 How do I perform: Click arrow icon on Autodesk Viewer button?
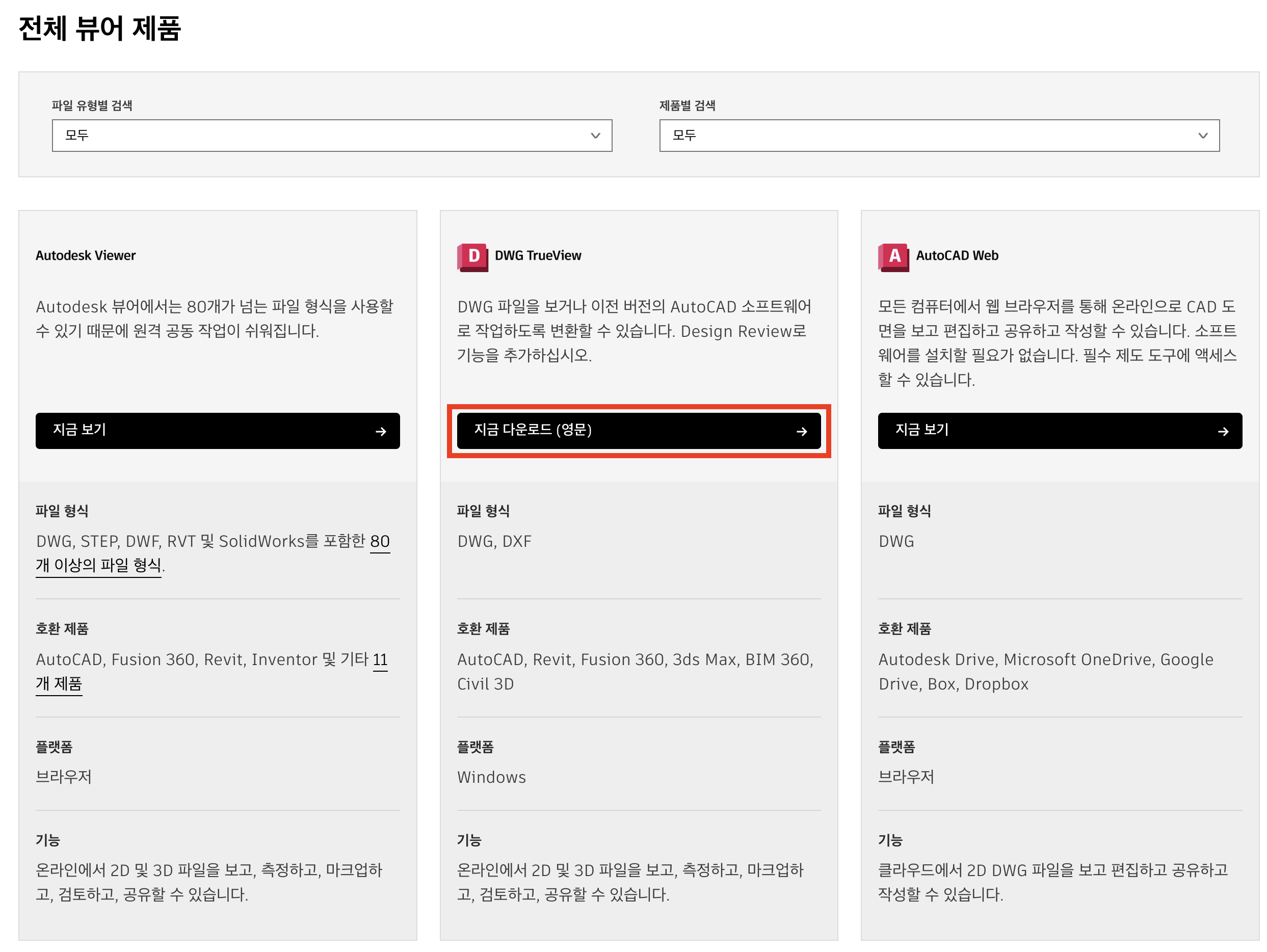pos(381,431)
